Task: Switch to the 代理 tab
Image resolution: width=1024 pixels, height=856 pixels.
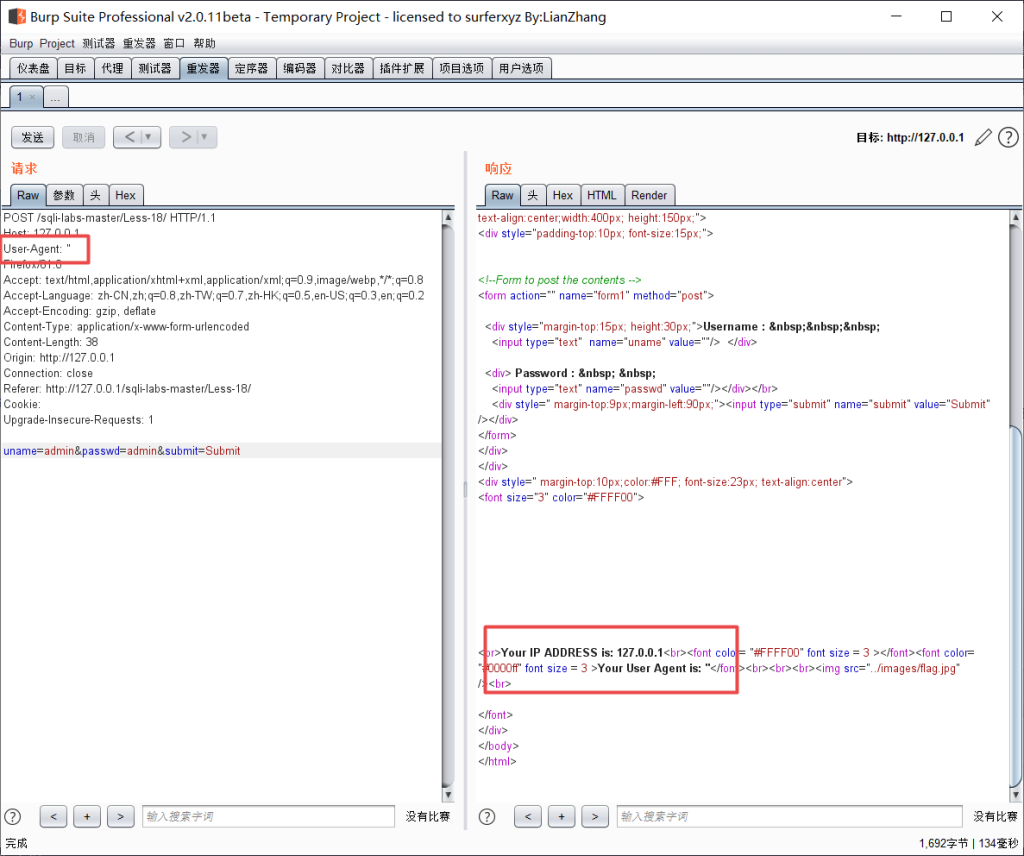Action: pos(112,69)
